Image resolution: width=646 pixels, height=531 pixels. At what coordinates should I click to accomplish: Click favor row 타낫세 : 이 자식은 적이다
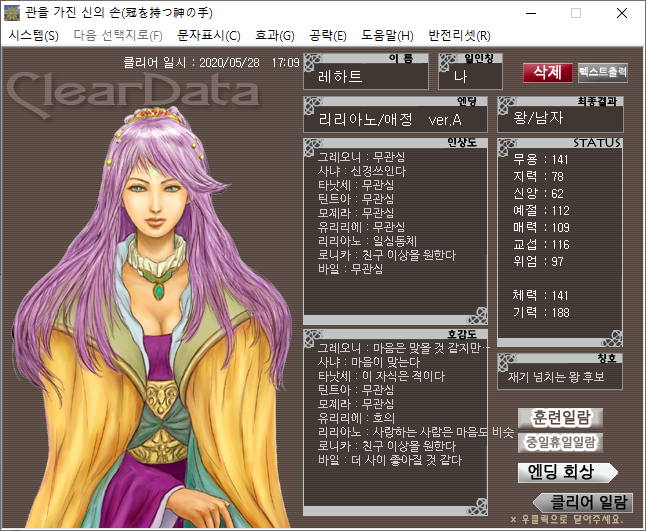(381, 376)
